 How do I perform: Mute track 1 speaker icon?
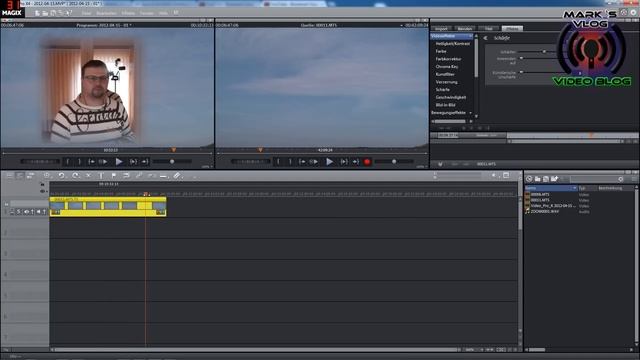[x=39, y=211]
